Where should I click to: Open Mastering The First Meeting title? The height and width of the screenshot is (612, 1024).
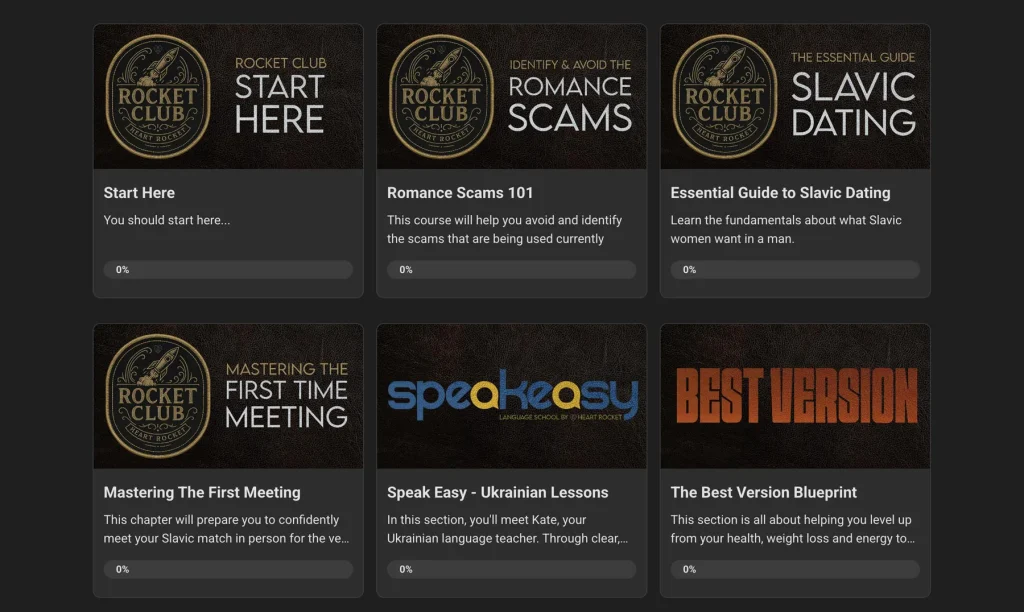coord(202,492)
